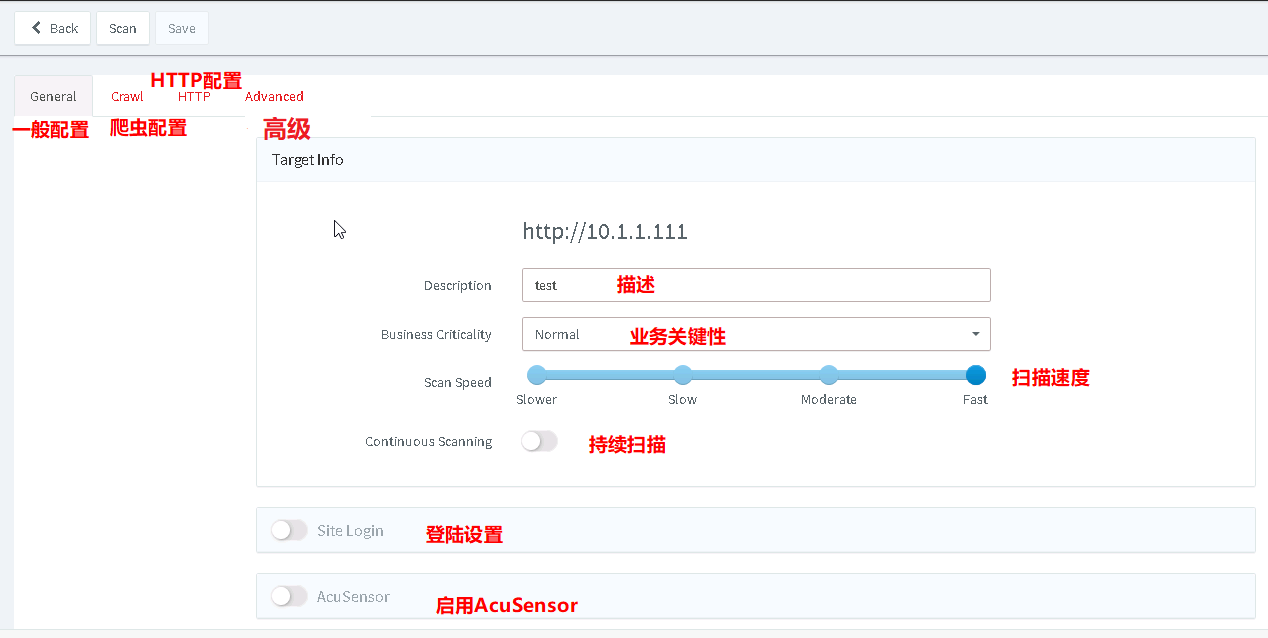Select the Fast scan speed point
The image size is (1268, 638).
[976, 375]
